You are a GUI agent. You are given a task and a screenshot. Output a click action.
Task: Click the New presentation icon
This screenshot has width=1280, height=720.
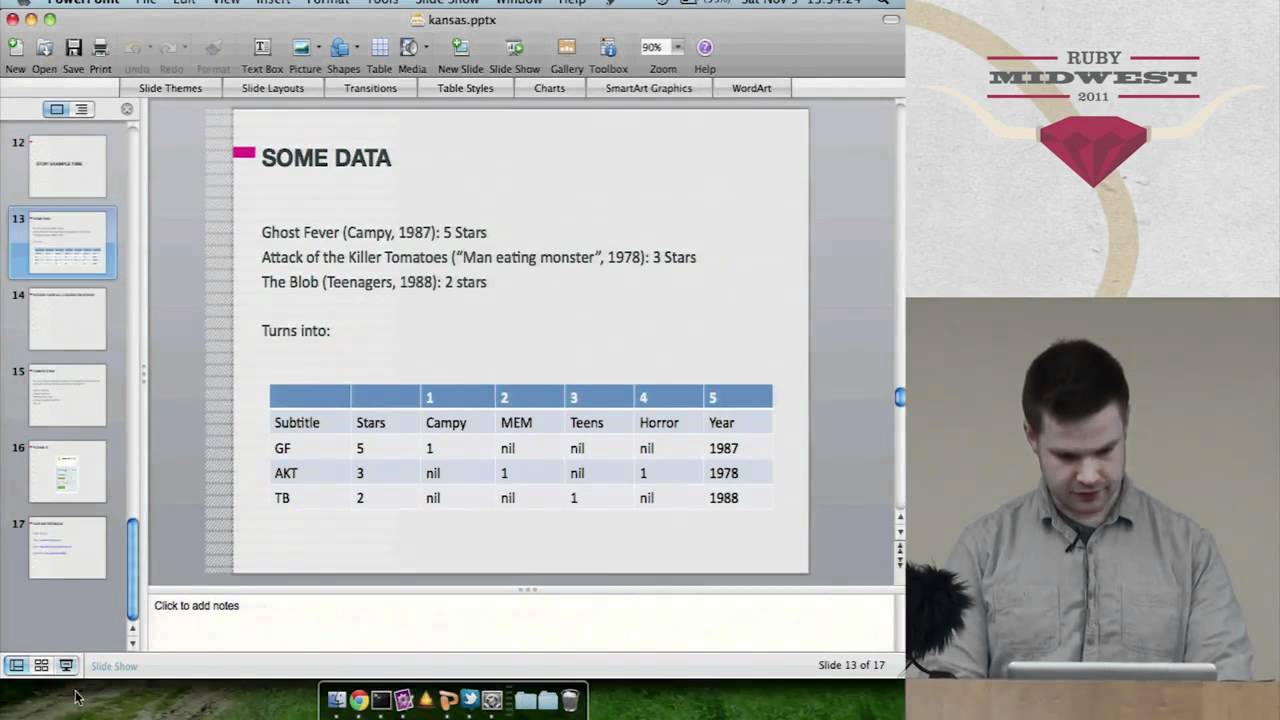15,47
